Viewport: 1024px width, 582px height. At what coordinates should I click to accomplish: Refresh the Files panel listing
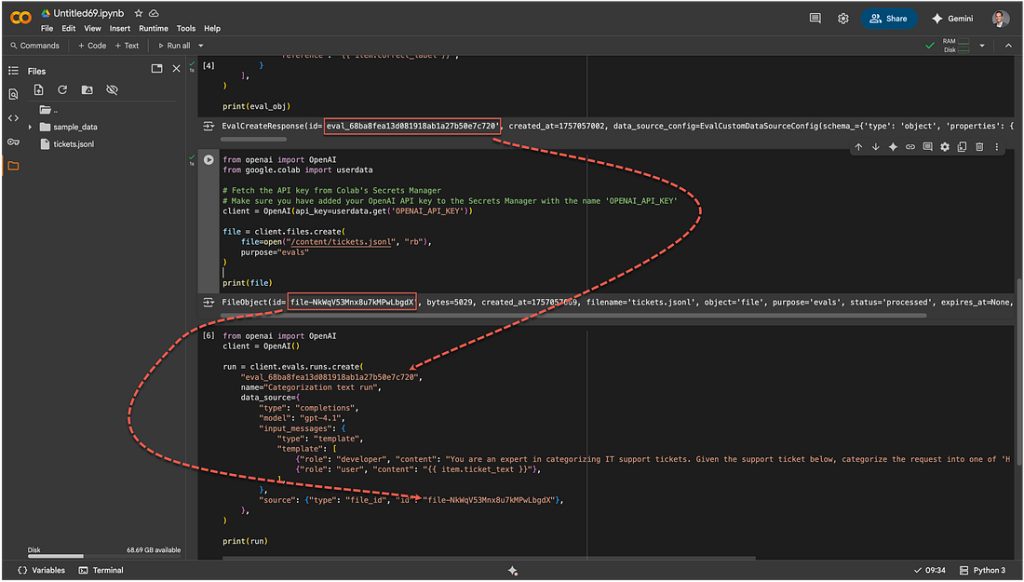pos(63,90)
